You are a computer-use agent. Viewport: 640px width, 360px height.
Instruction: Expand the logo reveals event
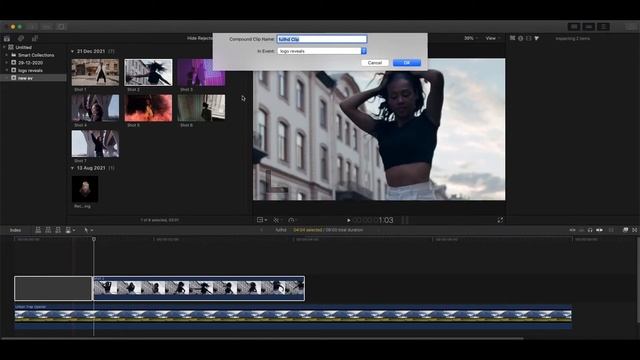(7, 70)
